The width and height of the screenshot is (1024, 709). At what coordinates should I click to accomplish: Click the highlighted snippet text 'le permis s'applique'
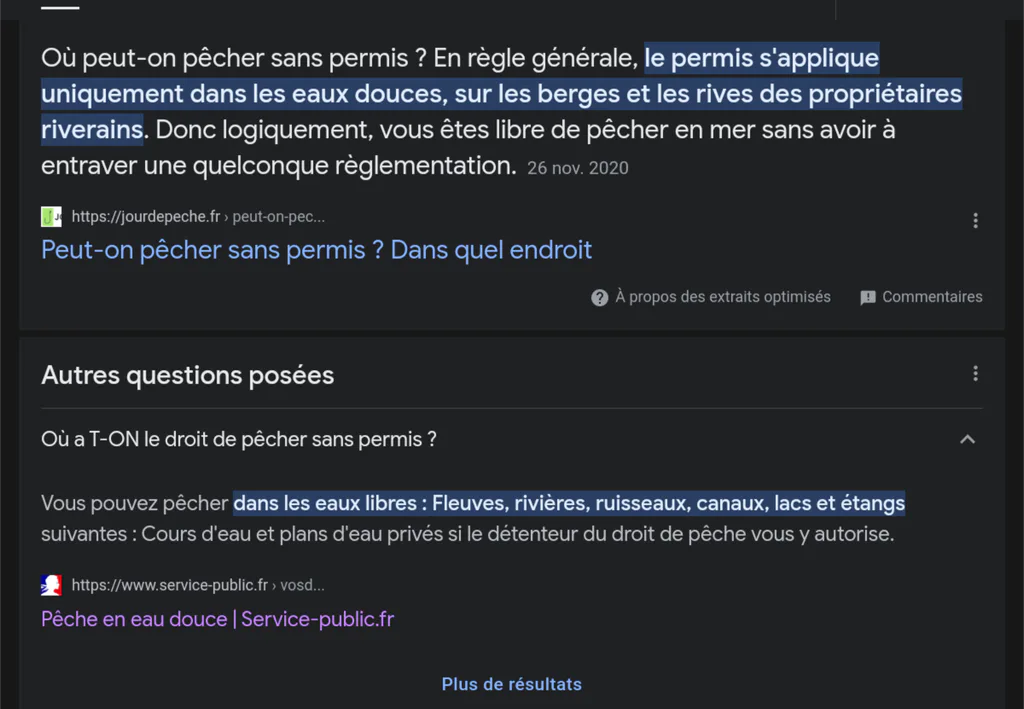(x=761, y=58)
